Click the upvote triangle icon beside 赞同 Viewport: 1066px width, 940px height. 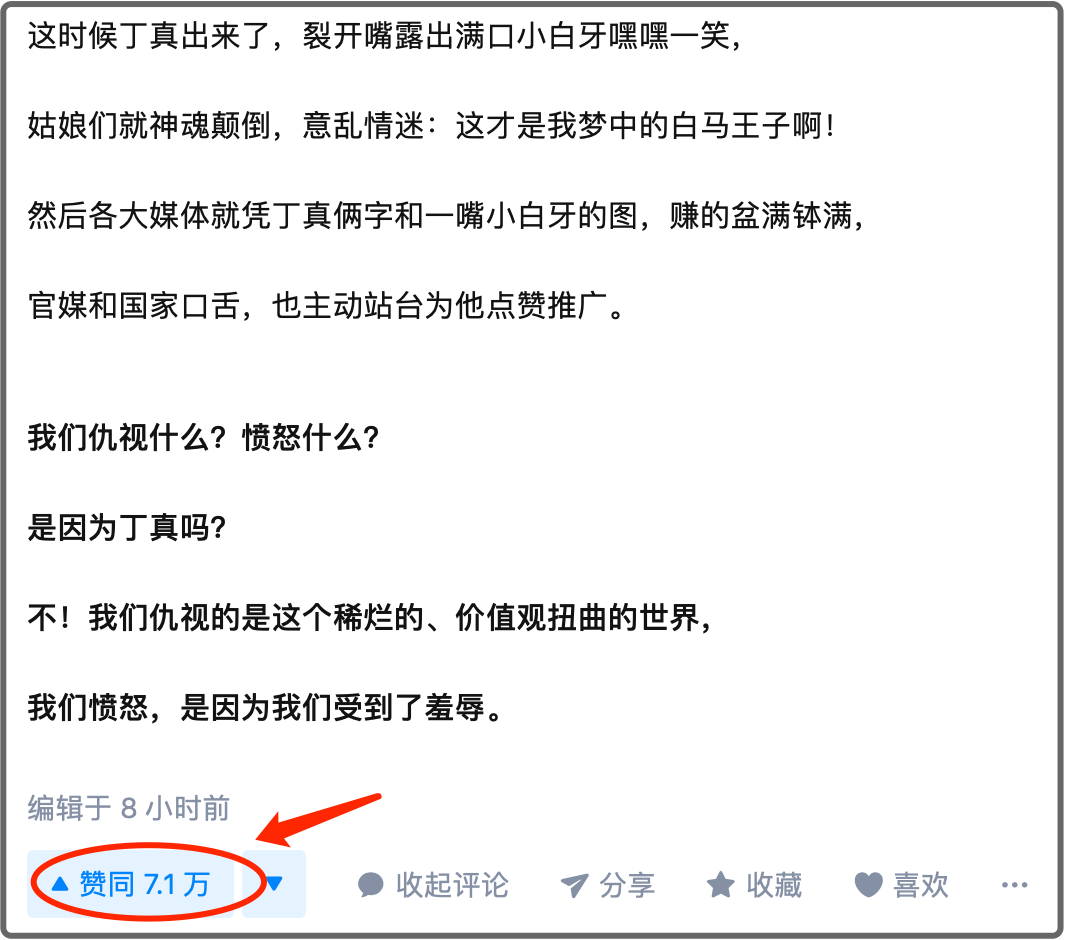(60, 884)
